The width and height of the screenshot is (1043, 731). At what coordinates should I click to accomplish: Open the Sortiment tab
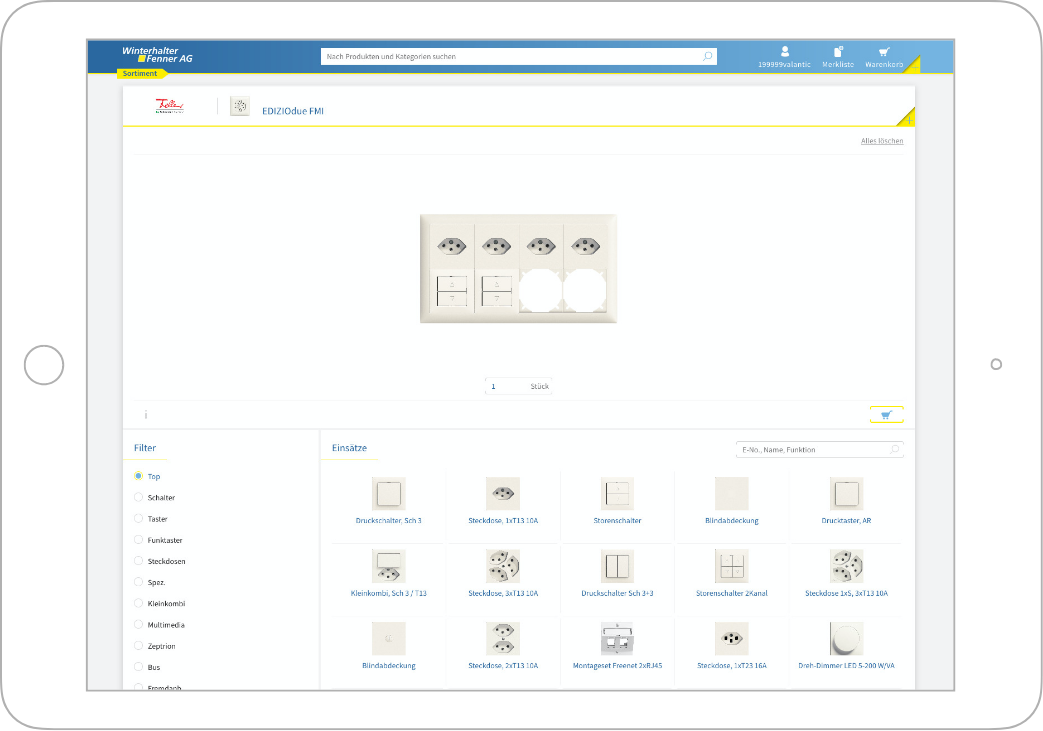coord(140,73)
